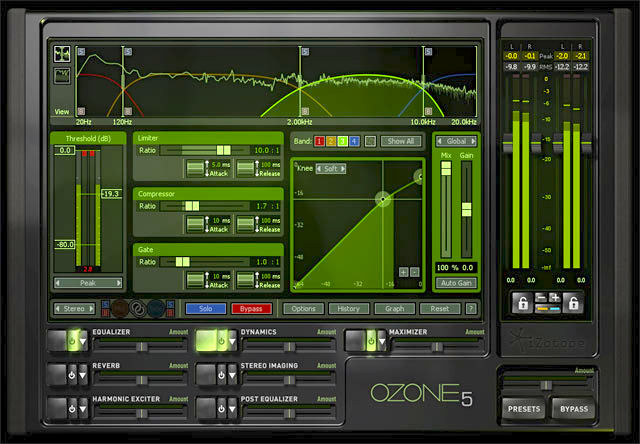This screenshot has height=444, width=640.
Task: Select the blue band 4 button
Action: point(354,141)
